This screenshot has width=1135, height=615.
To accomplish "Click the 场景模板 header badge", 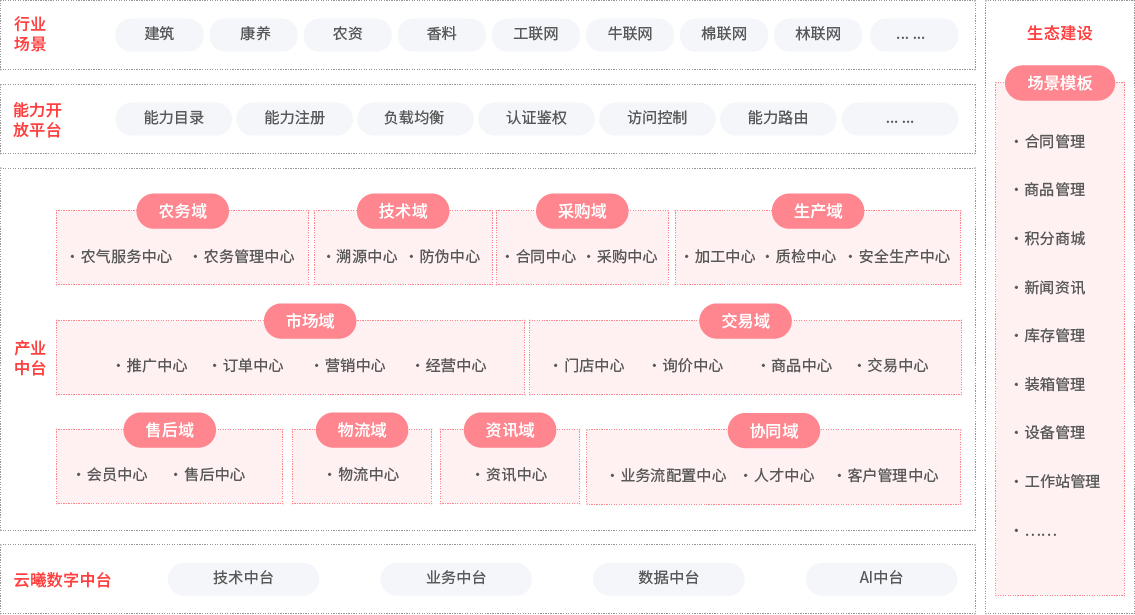I will pyautogui.click(x=1060, y=83).
